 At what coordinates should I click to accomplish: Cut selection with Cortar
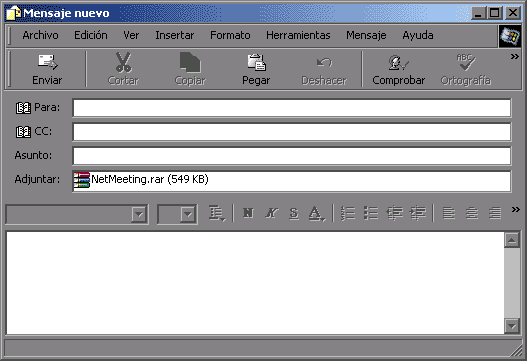point(123,70)
